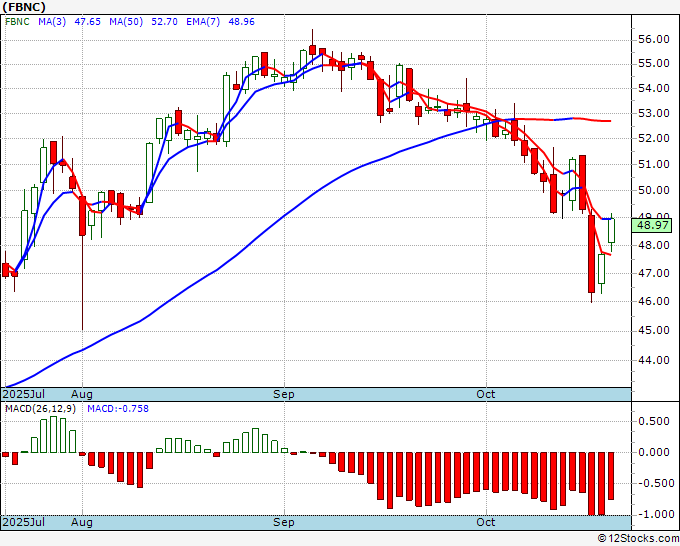Image resolution: width=680 pixels, height=546 pixels.
Task: Click Aug on price chart time axis
Action: pos(82,394)
